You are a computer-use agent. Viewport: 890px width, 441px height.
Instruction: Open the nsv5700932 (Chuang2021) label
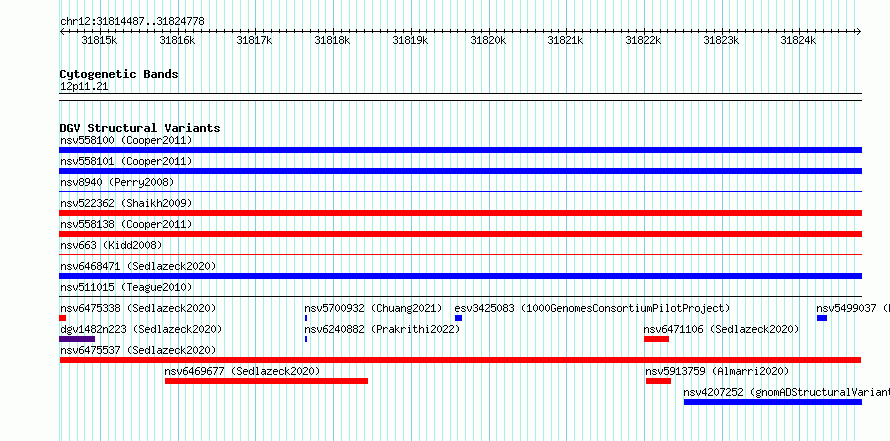point(373,308)
